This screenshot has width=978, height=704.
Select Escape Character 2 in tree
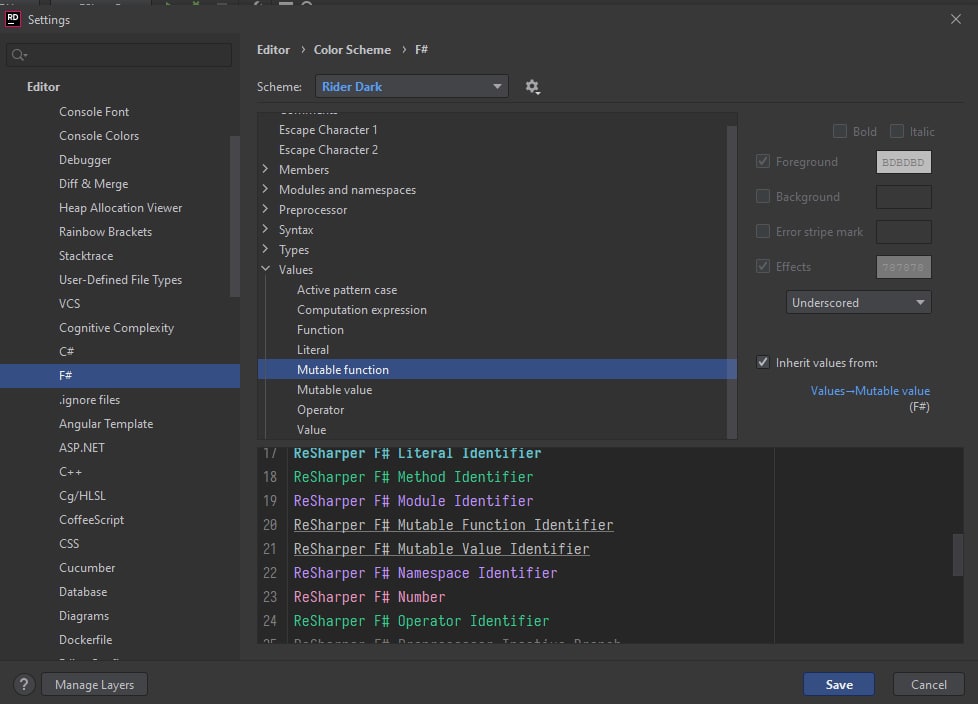click(328, 150)
